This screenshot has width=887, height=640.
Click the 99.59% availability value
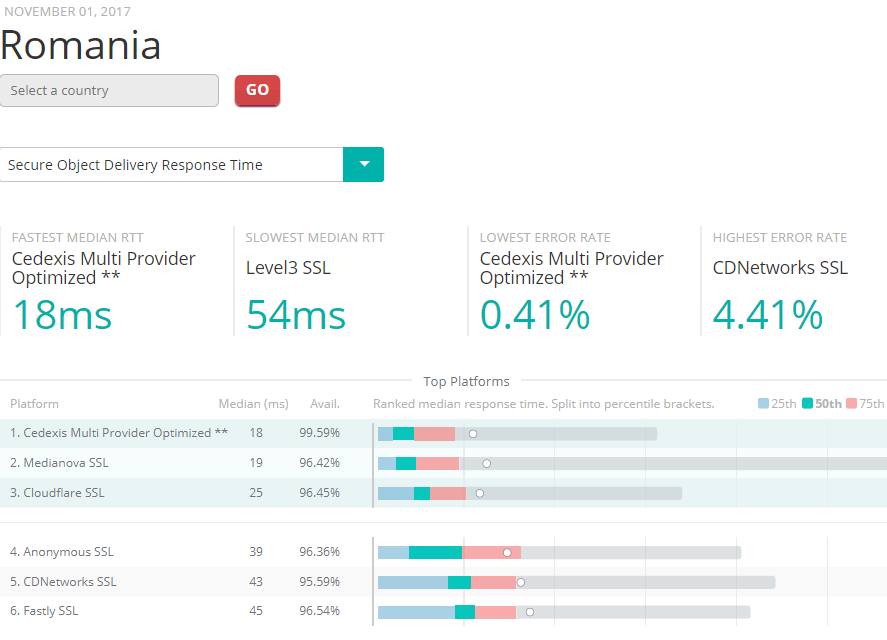point(320,433)
